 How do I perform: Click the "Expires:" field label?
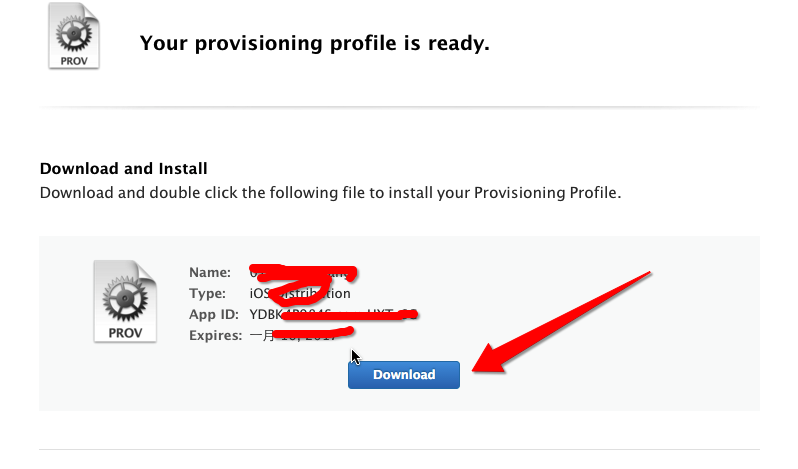tap(215, 336)
